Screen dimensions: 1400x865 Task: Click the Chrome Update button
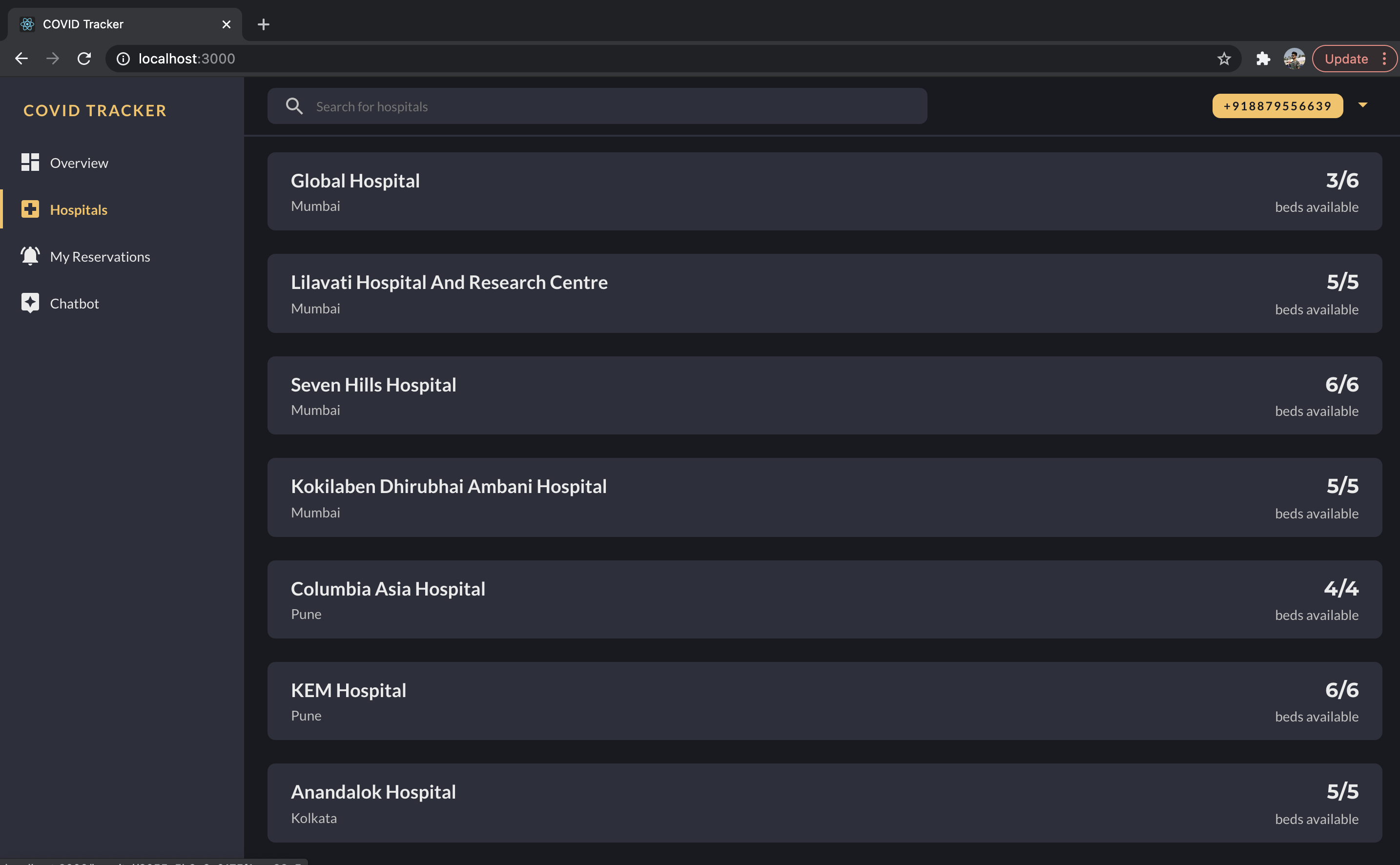pos(1346,59)
